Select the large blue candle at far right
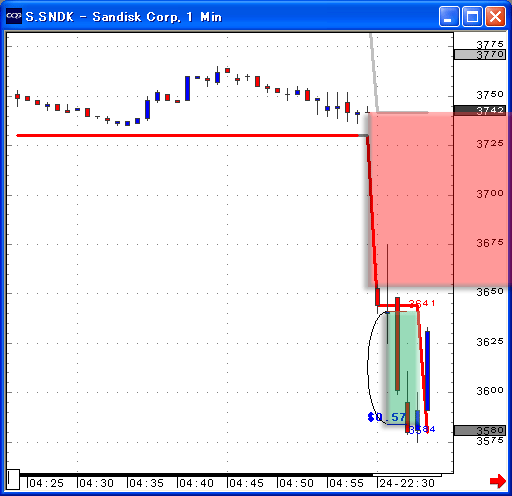The image size is (512, 496). (427, 371)
